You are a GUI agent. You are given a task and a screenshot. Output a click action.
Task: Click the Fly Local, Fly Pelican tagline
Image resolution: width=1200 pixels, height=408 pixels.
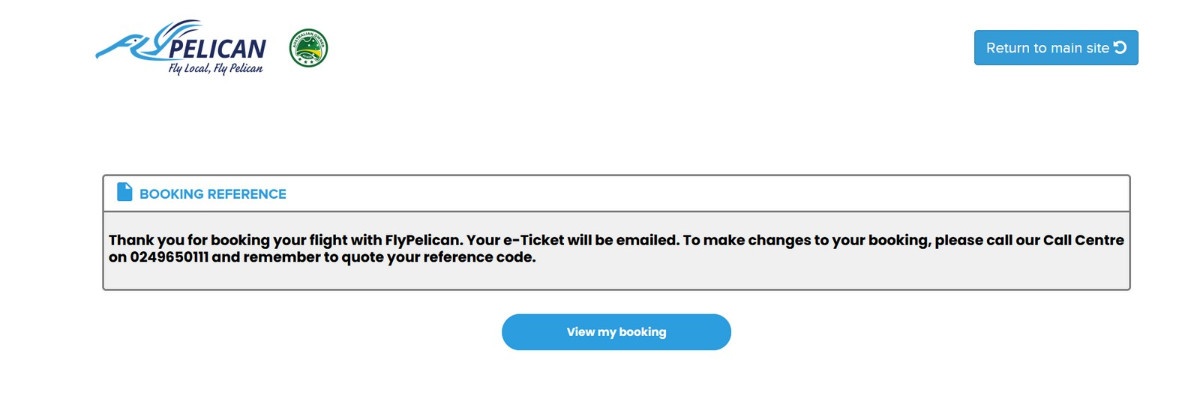(x=215, y=69)
